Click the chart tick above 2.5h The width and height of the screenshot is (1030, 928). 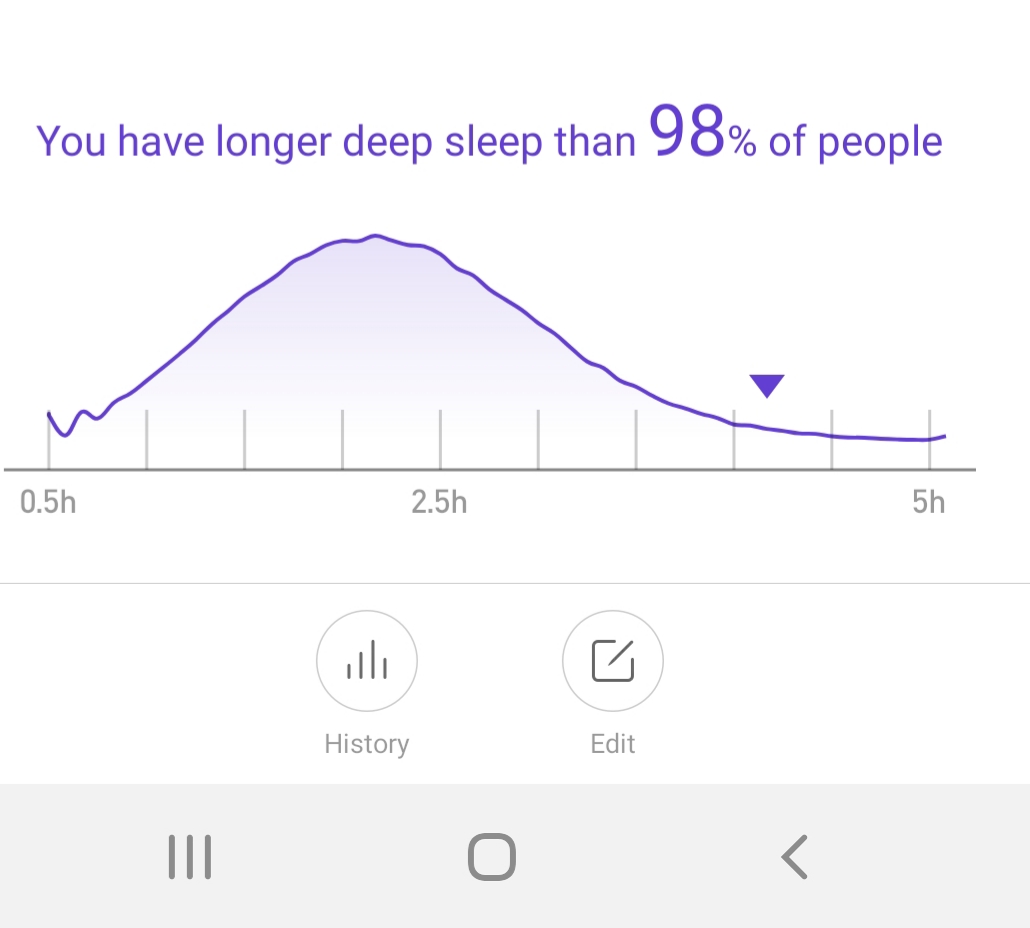click(x=440, y=439)
